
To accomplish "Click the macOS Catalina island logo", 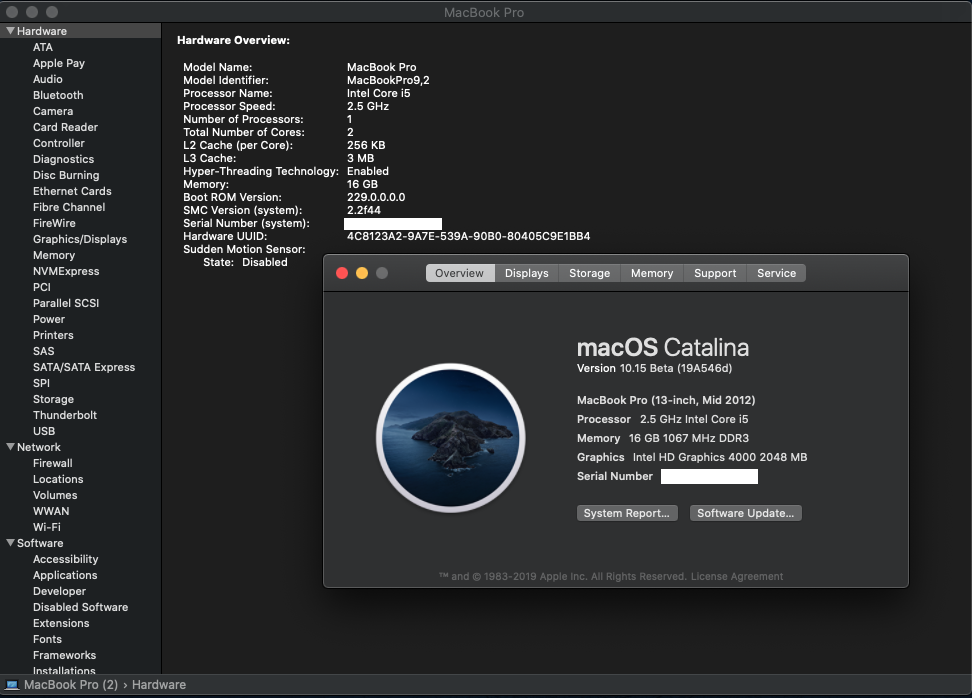I will click(x=451, y=438).
